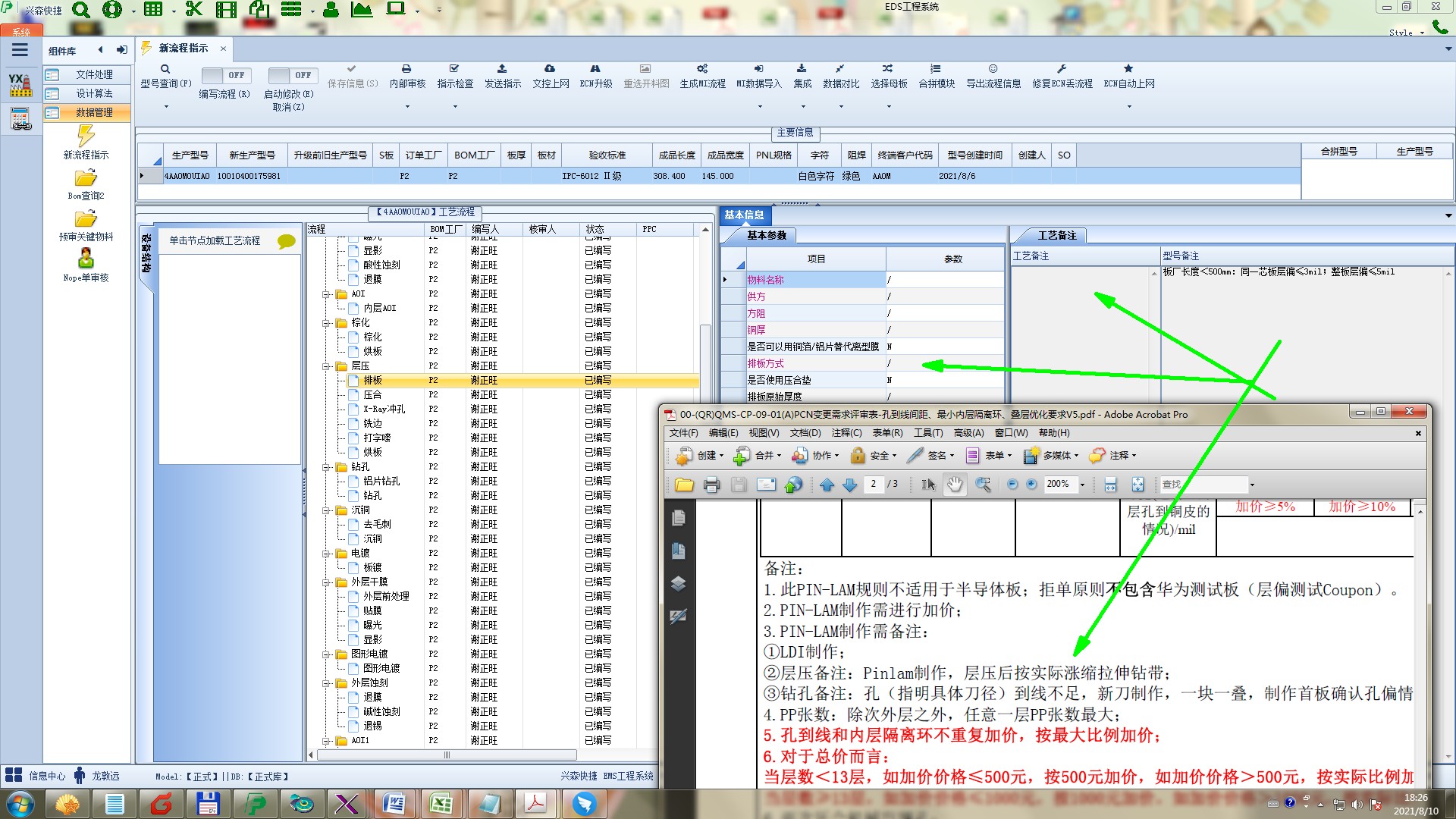Click the Acrobat print icon
The height and width of the screenshot is (819, 1456).
coord(711,485)
